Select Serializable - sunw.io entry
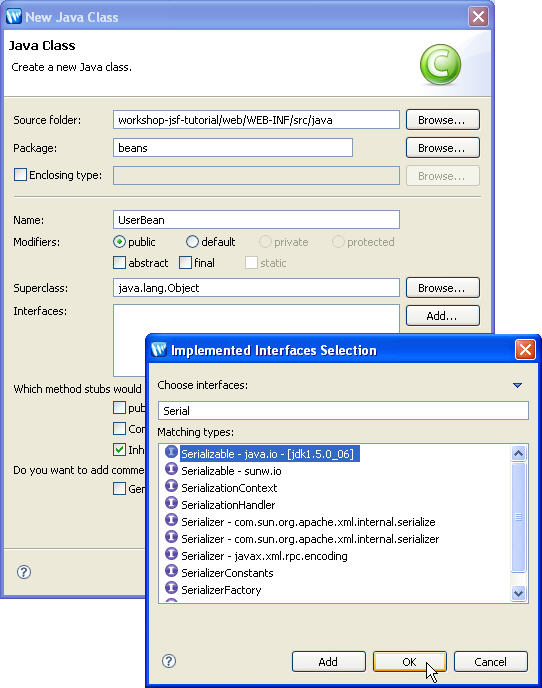542x688 pixels. point(231,471)
